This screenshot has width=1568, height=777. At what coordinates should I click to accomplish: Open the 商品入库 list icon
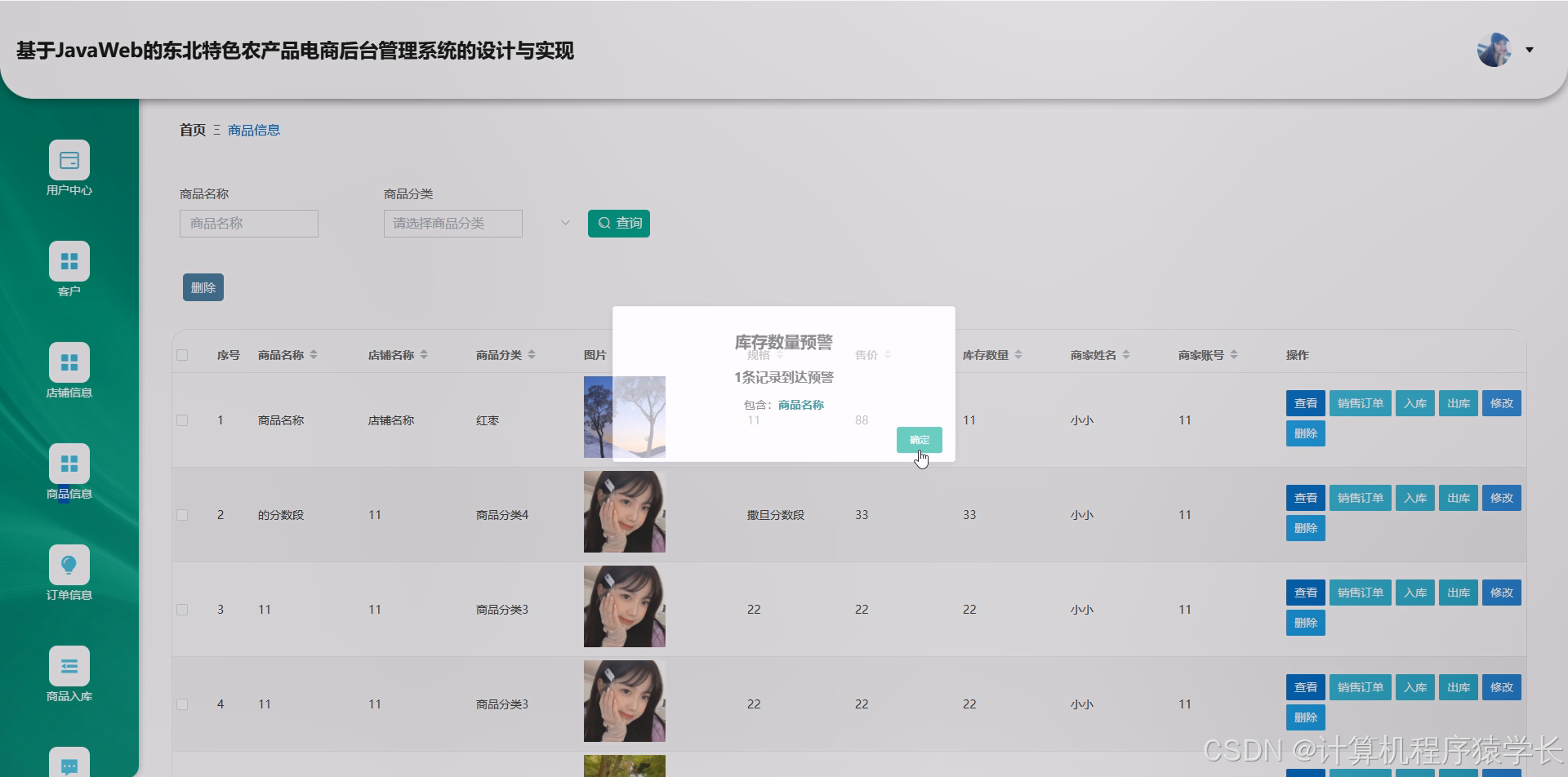click(69, 666)
